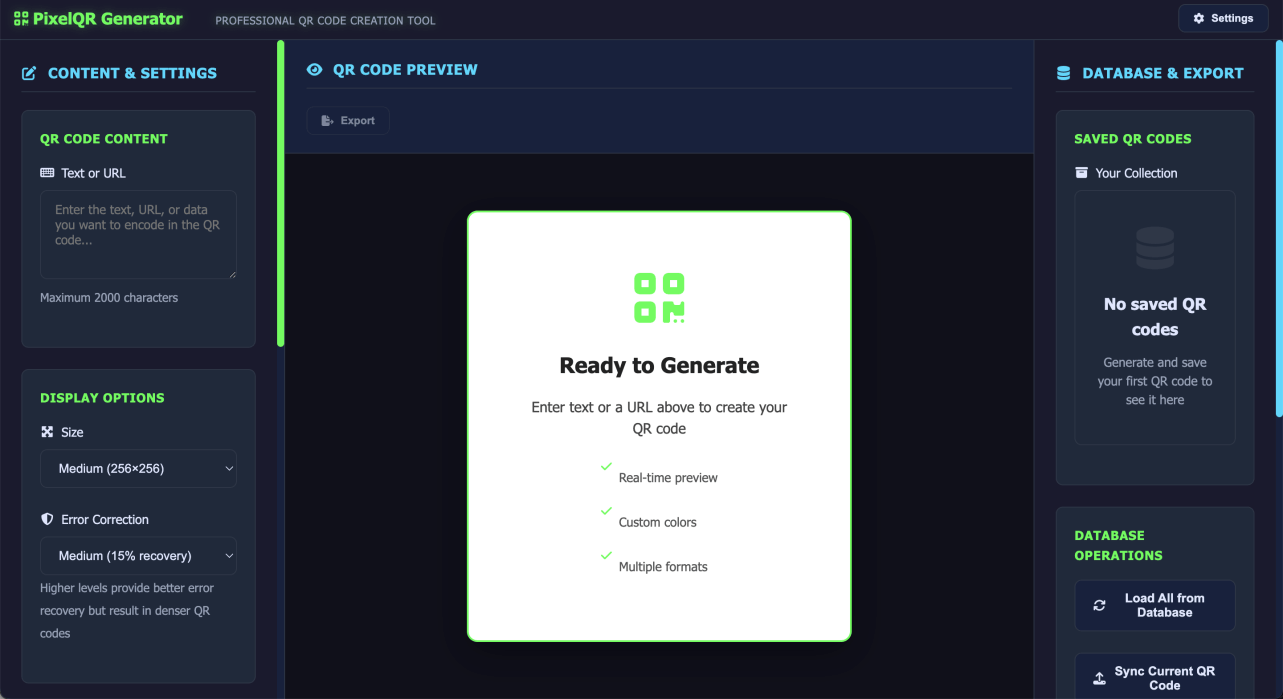Open the Error Correction dropdown
This screenshot has width=1283, height=699.
(138, 556)
